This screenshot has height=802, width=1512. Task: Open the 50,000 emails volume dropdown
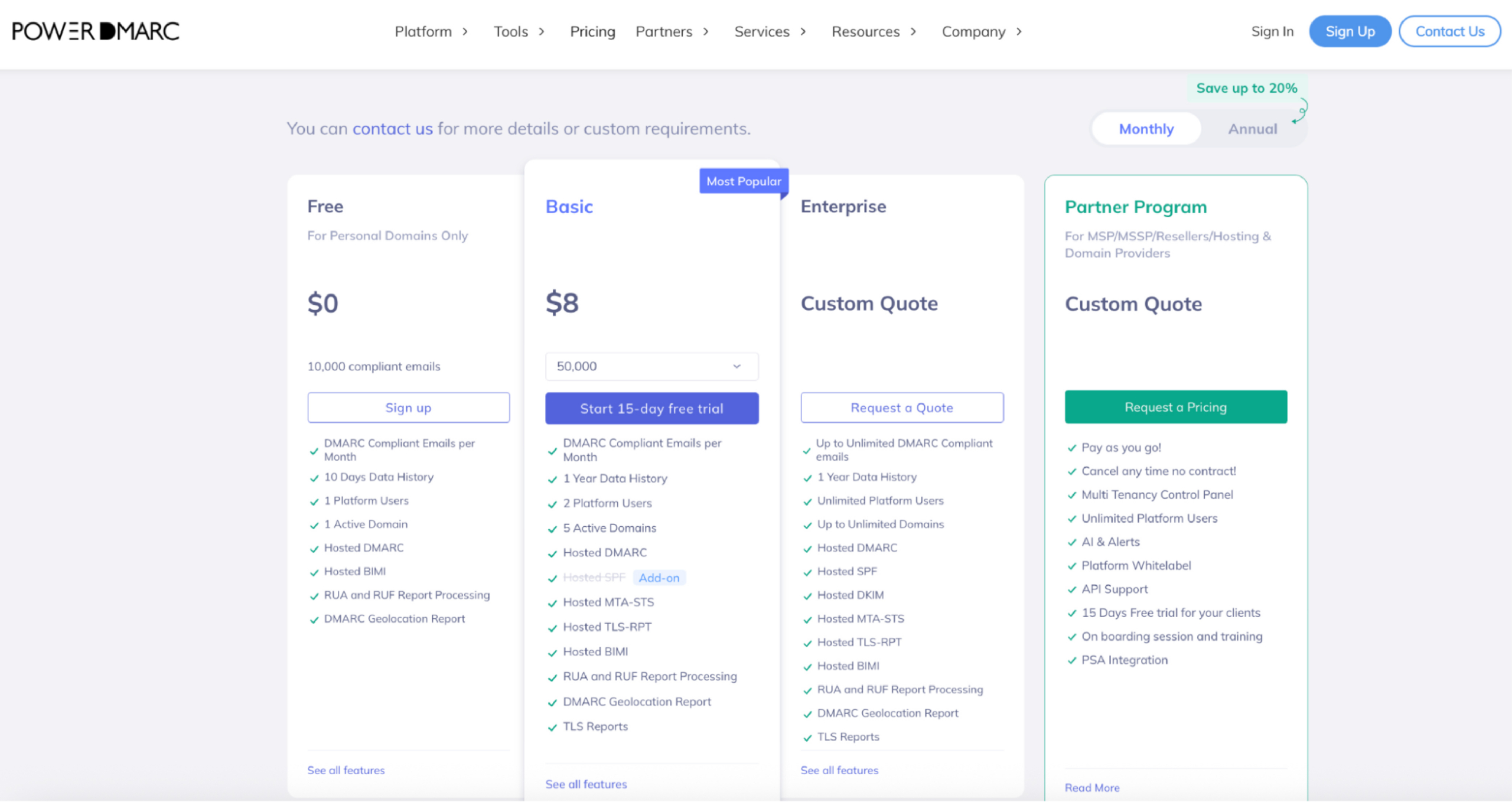(x=651, y=366)
